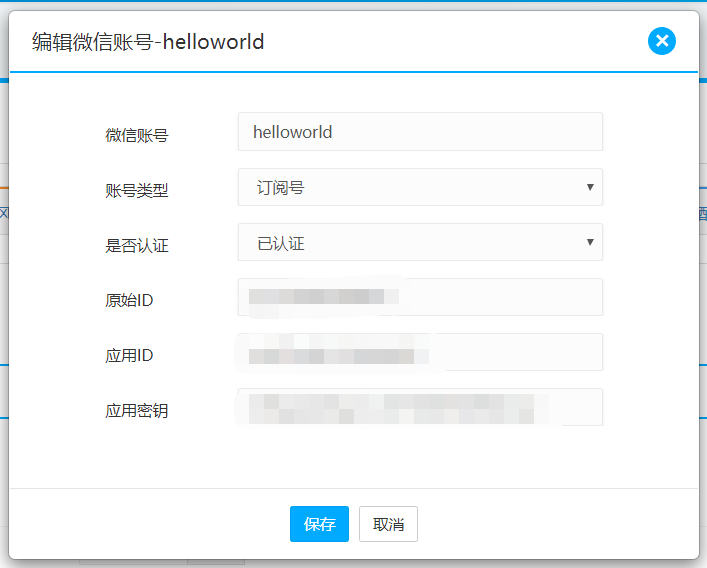The image size is (707, 568).
Task: Click the 原始ID field label
Action: [129, 300]
